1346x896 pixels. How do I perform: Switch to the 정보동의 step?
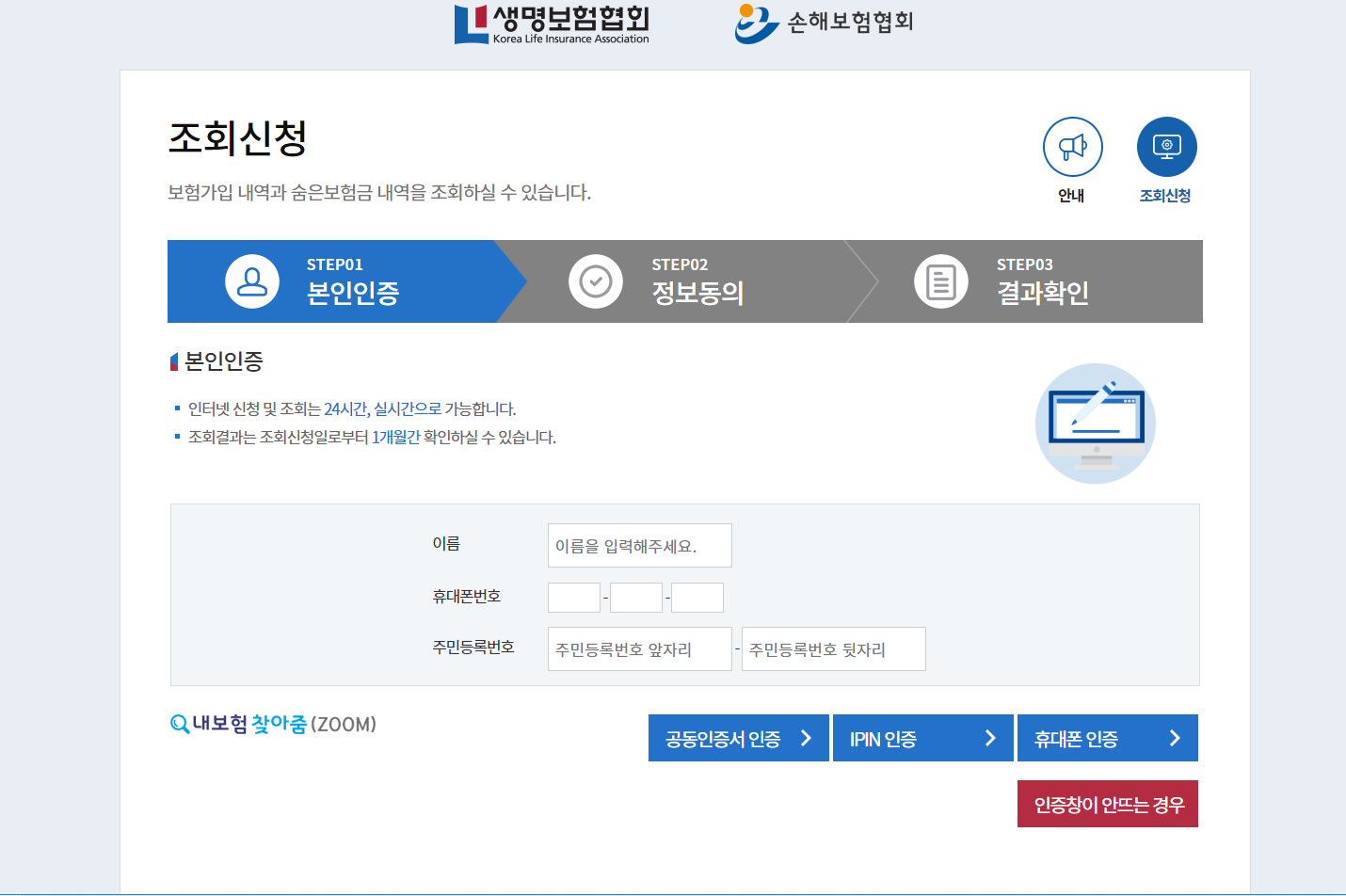697,280
